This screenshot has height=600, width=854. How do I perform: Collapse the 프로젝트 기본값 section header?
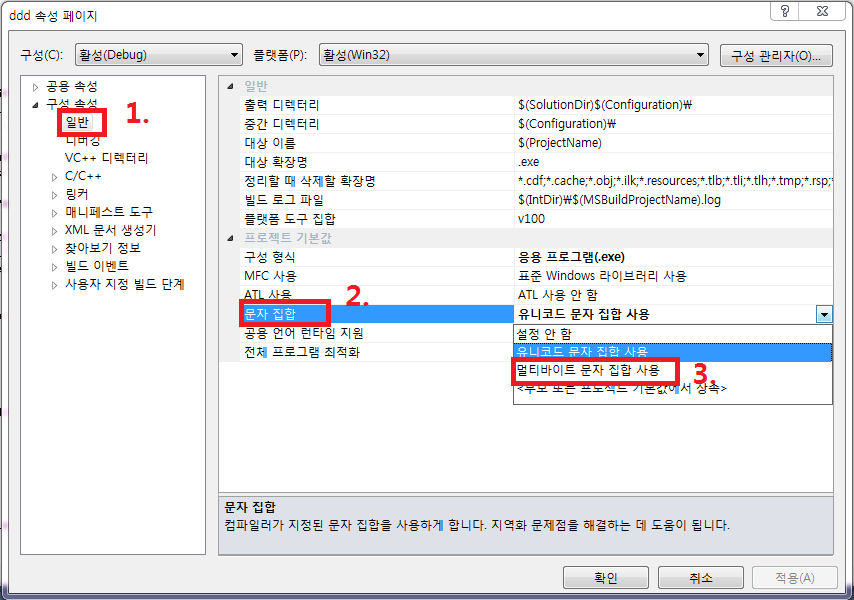click(232, 237)
